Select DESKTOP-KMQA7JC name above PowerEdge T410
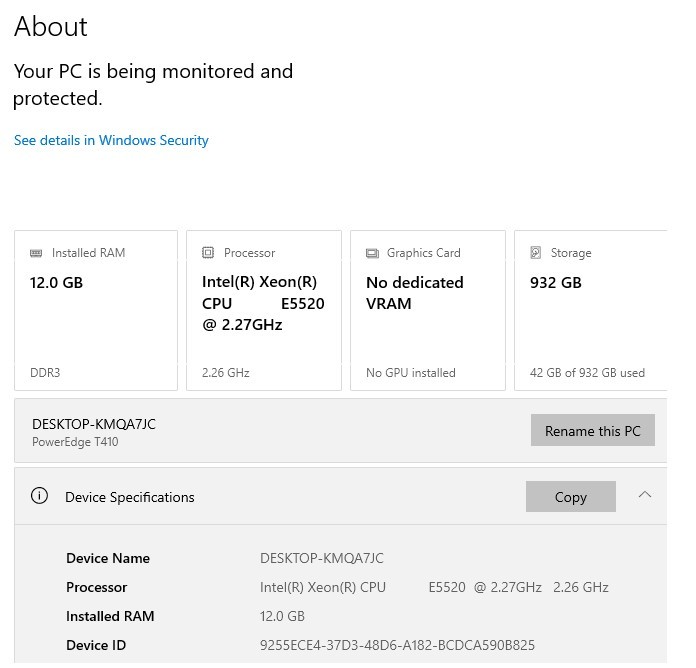Image resolution: width=696 pixels, height=668 pixels. [94, 424]
